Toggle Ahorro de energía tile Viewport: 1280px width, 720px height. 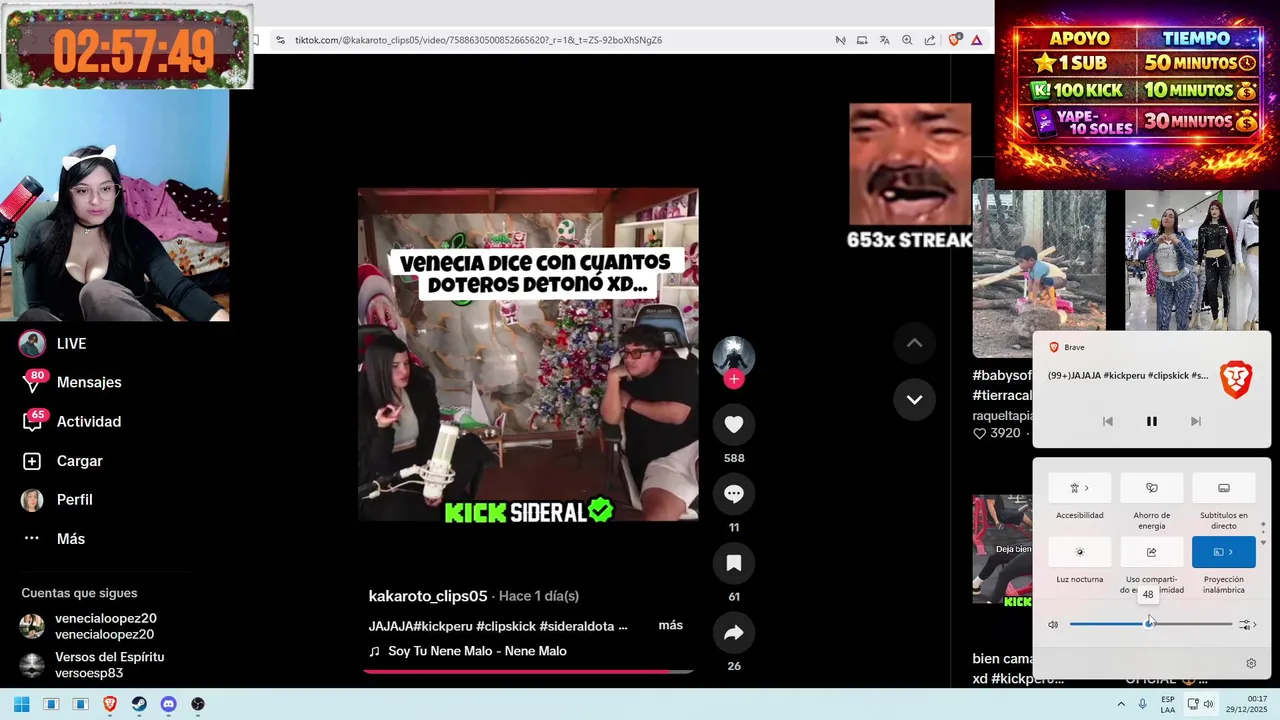pyautogui.click(x=1151, y=488)
